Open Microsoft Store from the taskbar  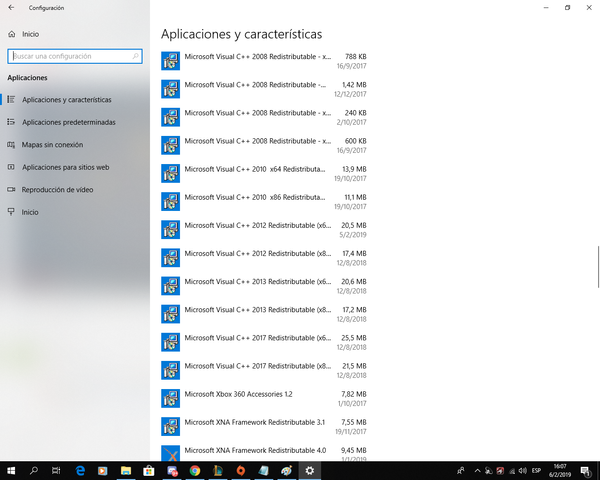[x=148, y=470]
